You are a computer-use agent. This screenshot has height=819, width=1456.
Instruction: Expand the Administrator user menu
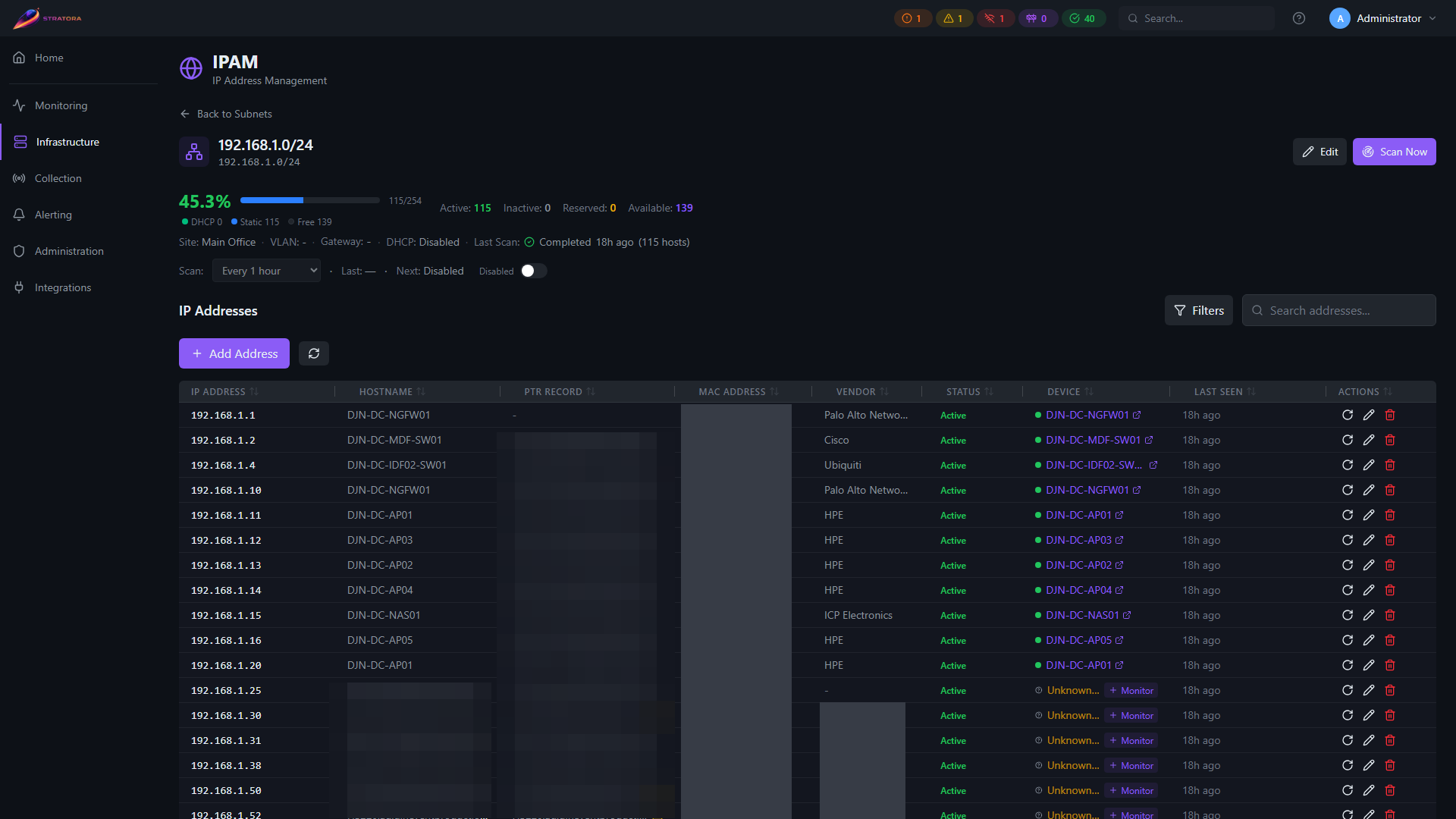click(1383, 18)
